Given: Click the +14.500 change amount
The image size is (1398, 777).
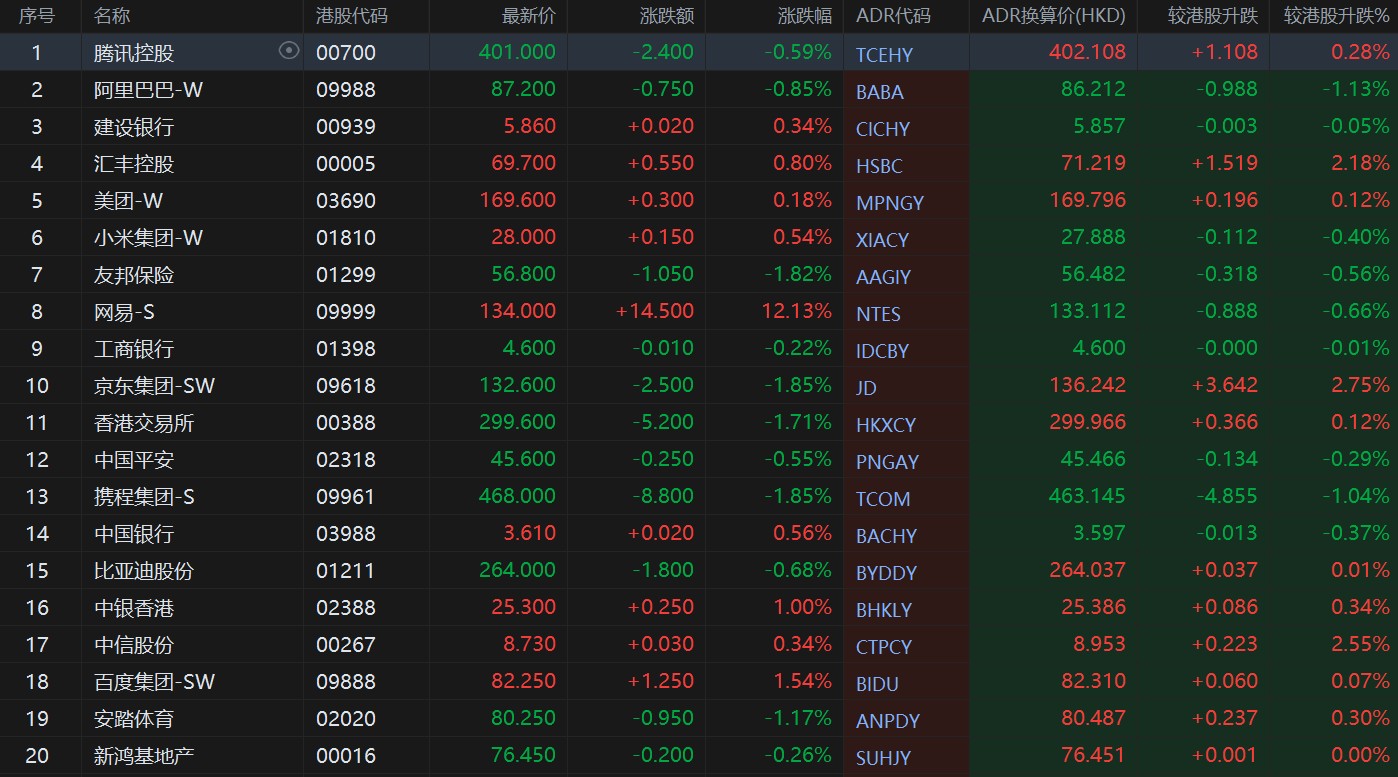Looking at the screenshot, I should tap(655, 311).
